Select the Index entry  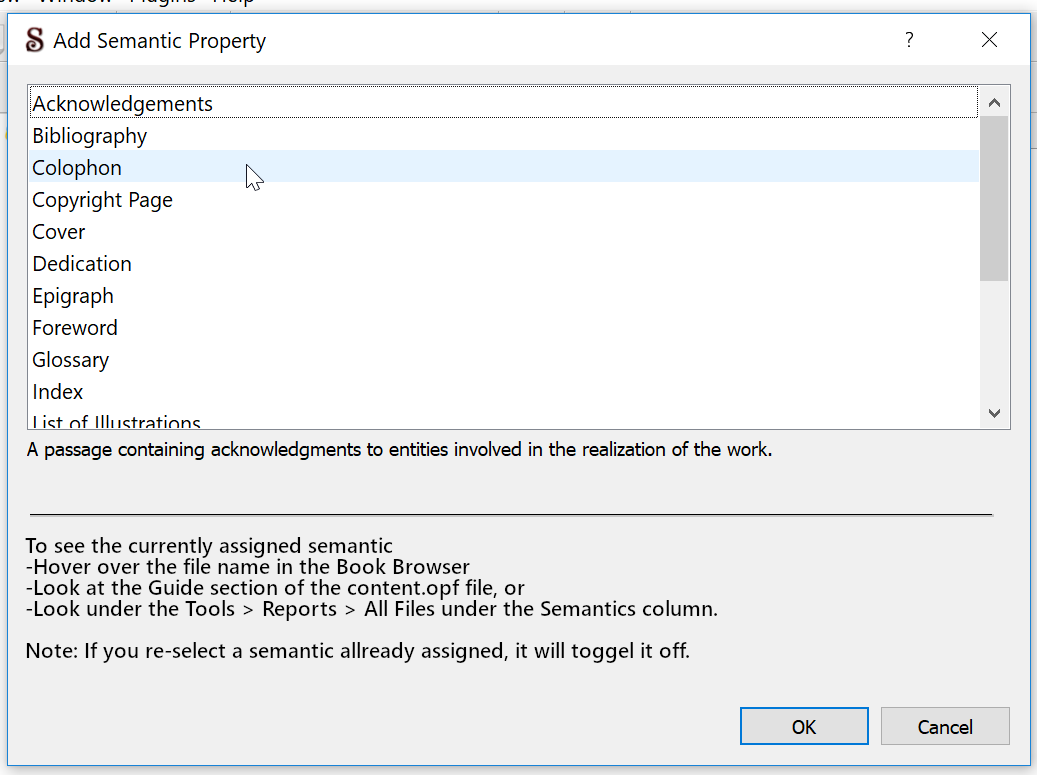[x=58, y=392]
